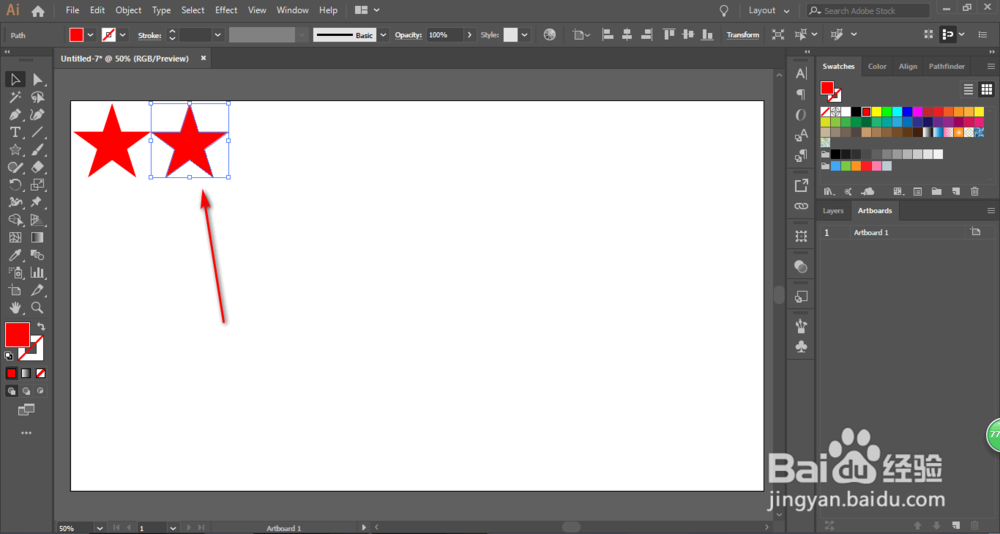Open the fill color dropdown in control bar
The image size is (1000, 534).
click(90, 35)
